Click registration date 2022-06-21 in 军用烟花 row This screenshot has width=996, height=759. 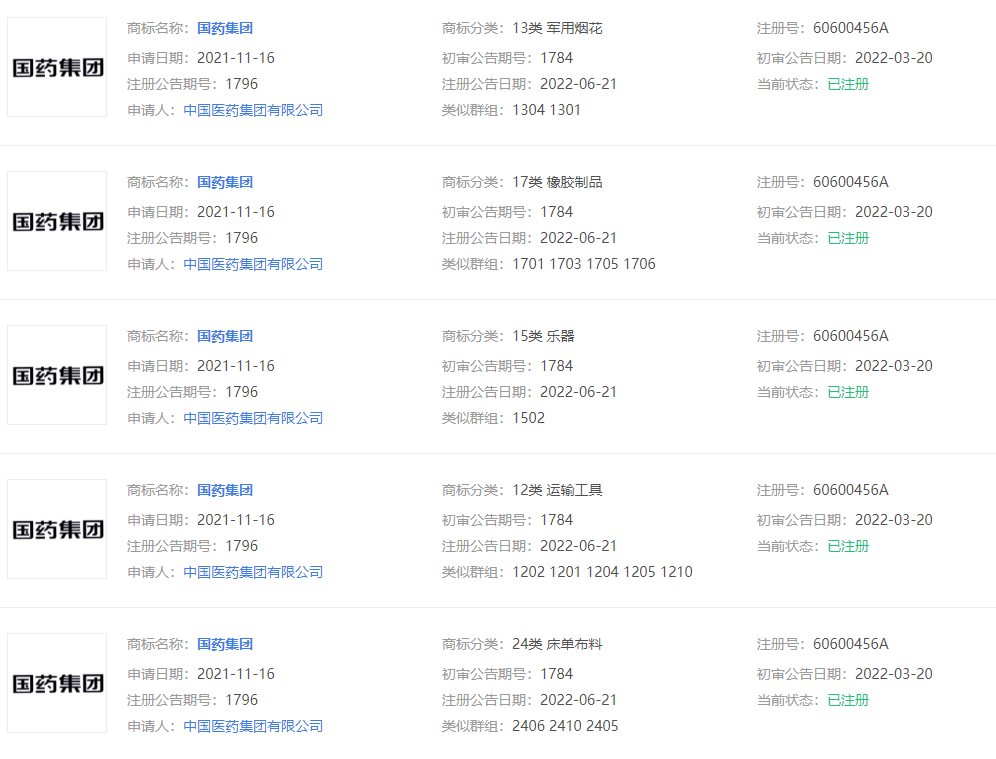579,84
